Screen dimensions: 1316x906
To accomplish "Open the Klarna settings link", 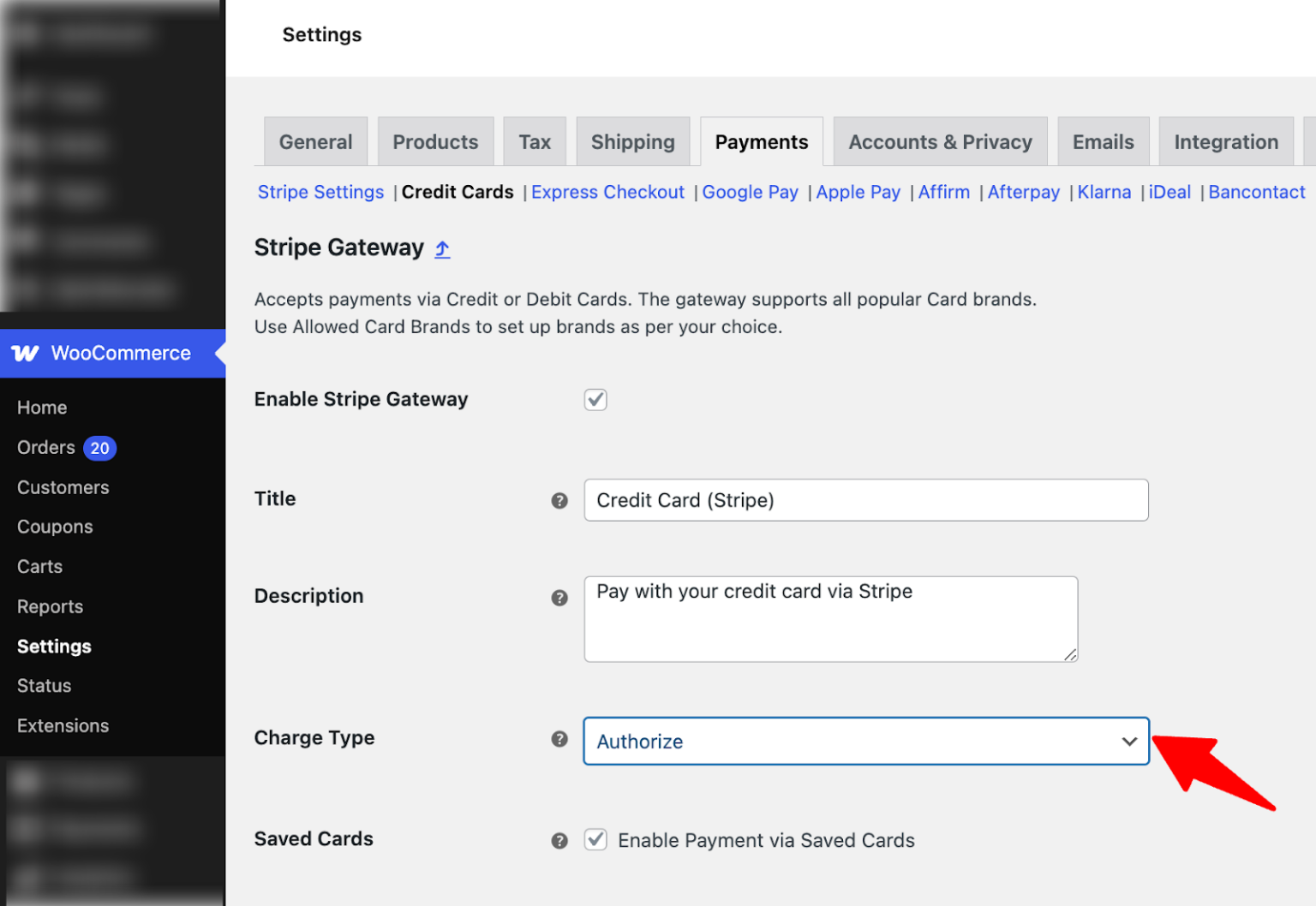I will [1104, 192].
